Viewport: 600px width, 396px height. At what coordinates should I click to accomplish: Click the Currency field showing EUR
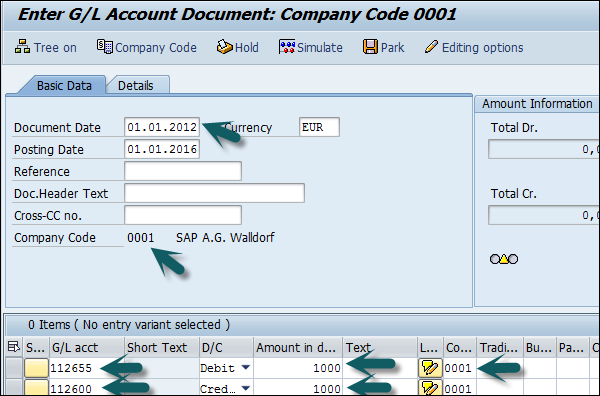point(319,127)
